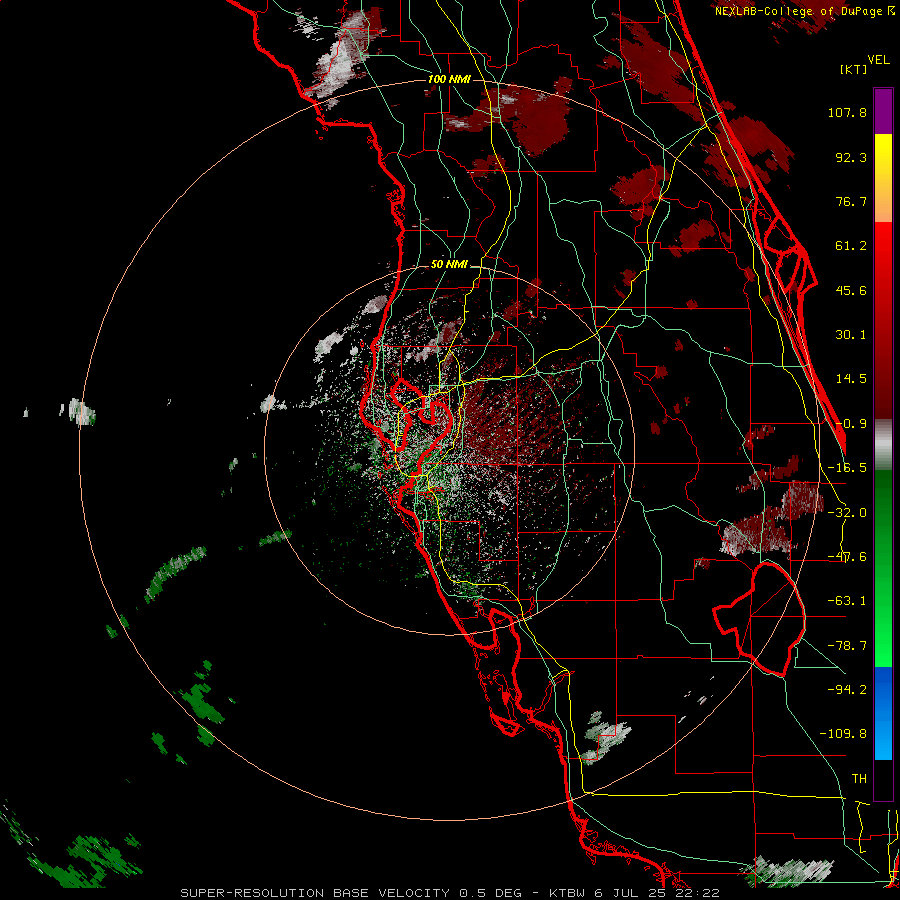This screenshot has height=900, width=900.
Task: Click the -63.1 velocity scale value
Action: (847, 601)
